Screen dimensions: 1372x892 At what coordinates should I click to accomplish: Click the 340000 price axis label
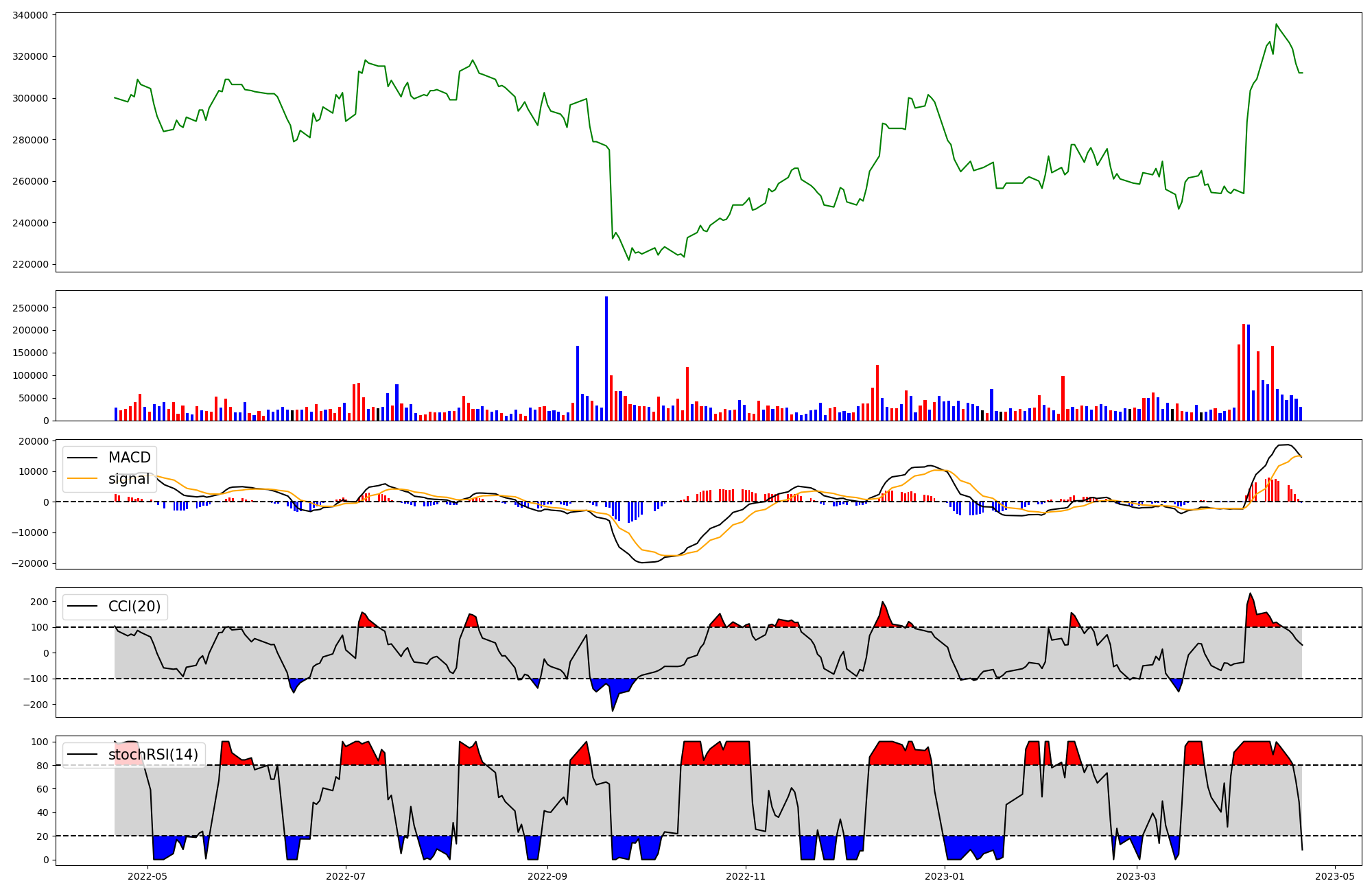(30, 15)
